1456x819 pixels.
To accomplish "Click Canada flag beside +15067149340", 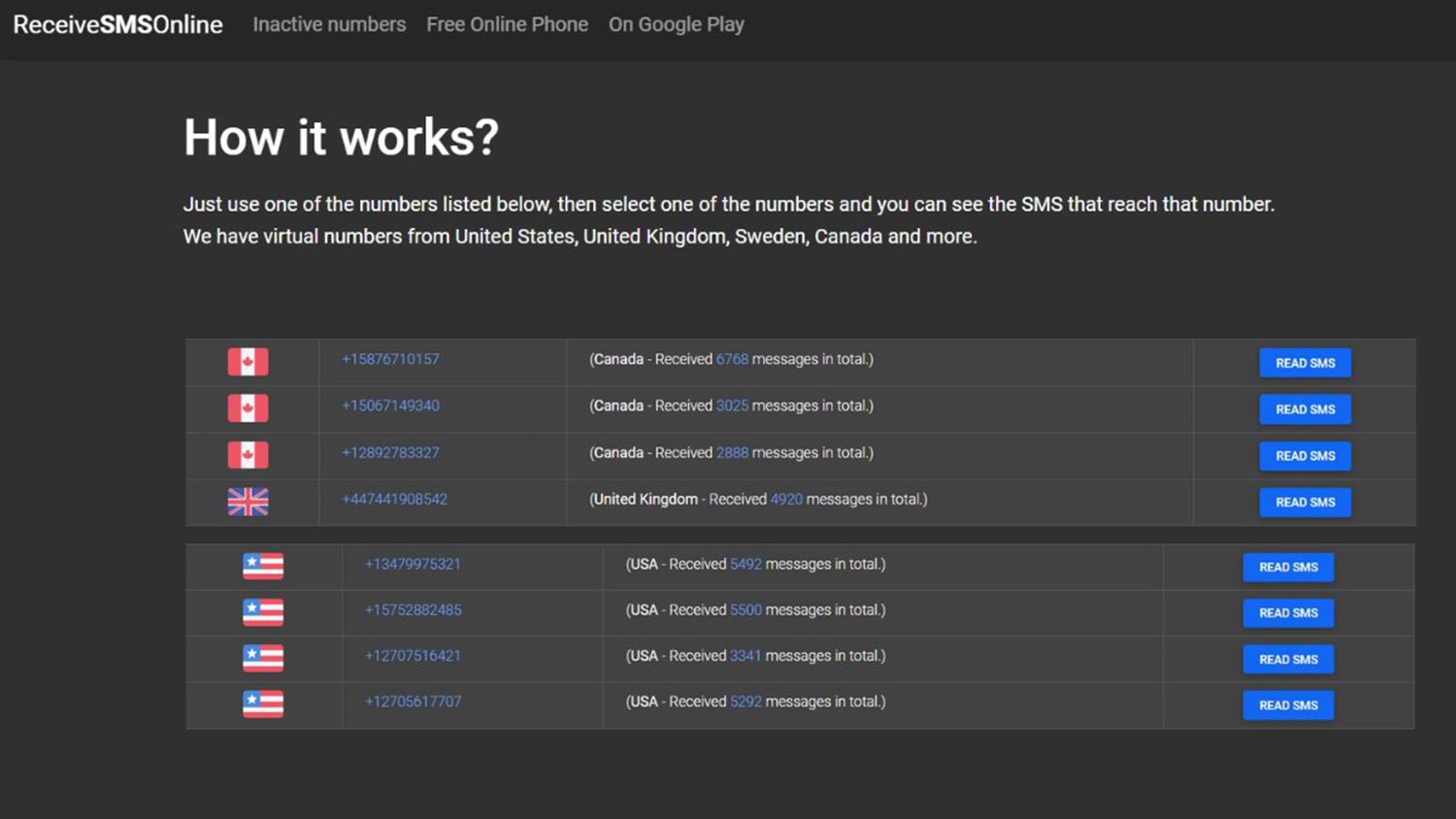I will (248, 409).
